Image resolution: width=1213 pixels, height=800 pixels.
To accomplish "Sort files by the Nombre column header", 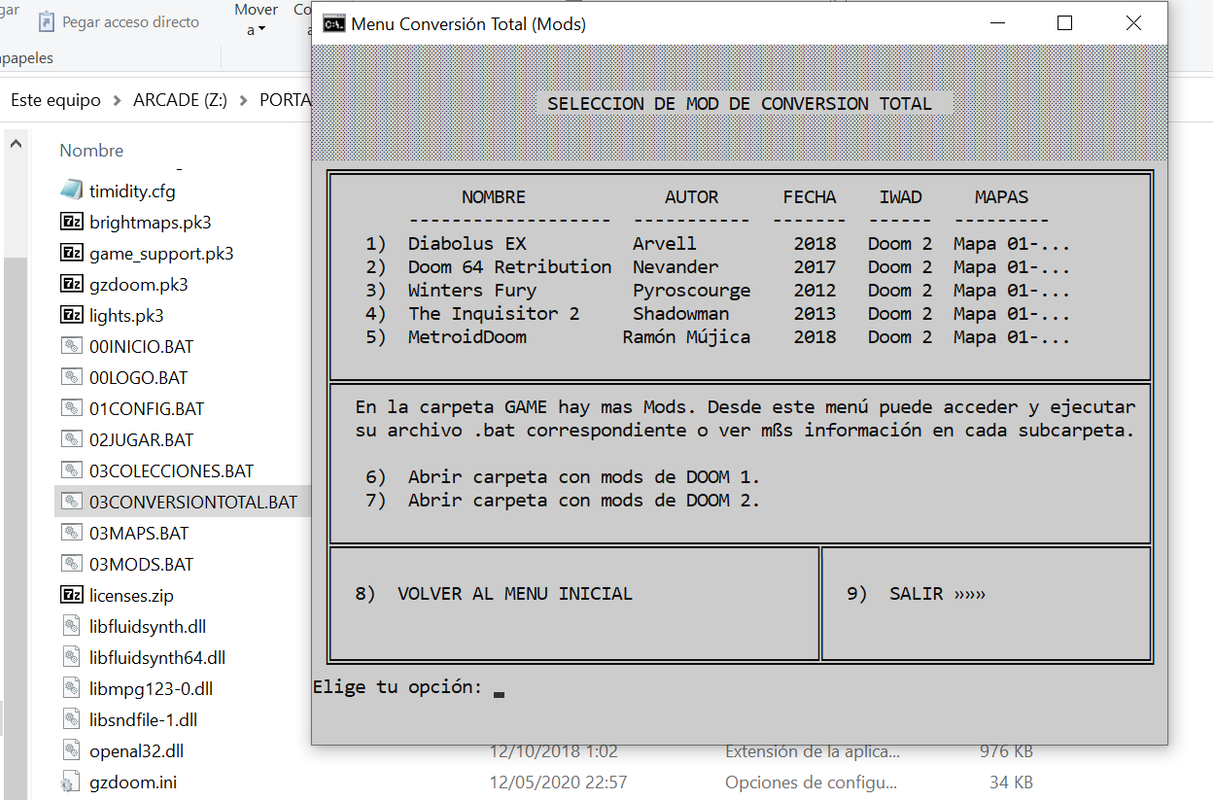I will pos(91,150).
